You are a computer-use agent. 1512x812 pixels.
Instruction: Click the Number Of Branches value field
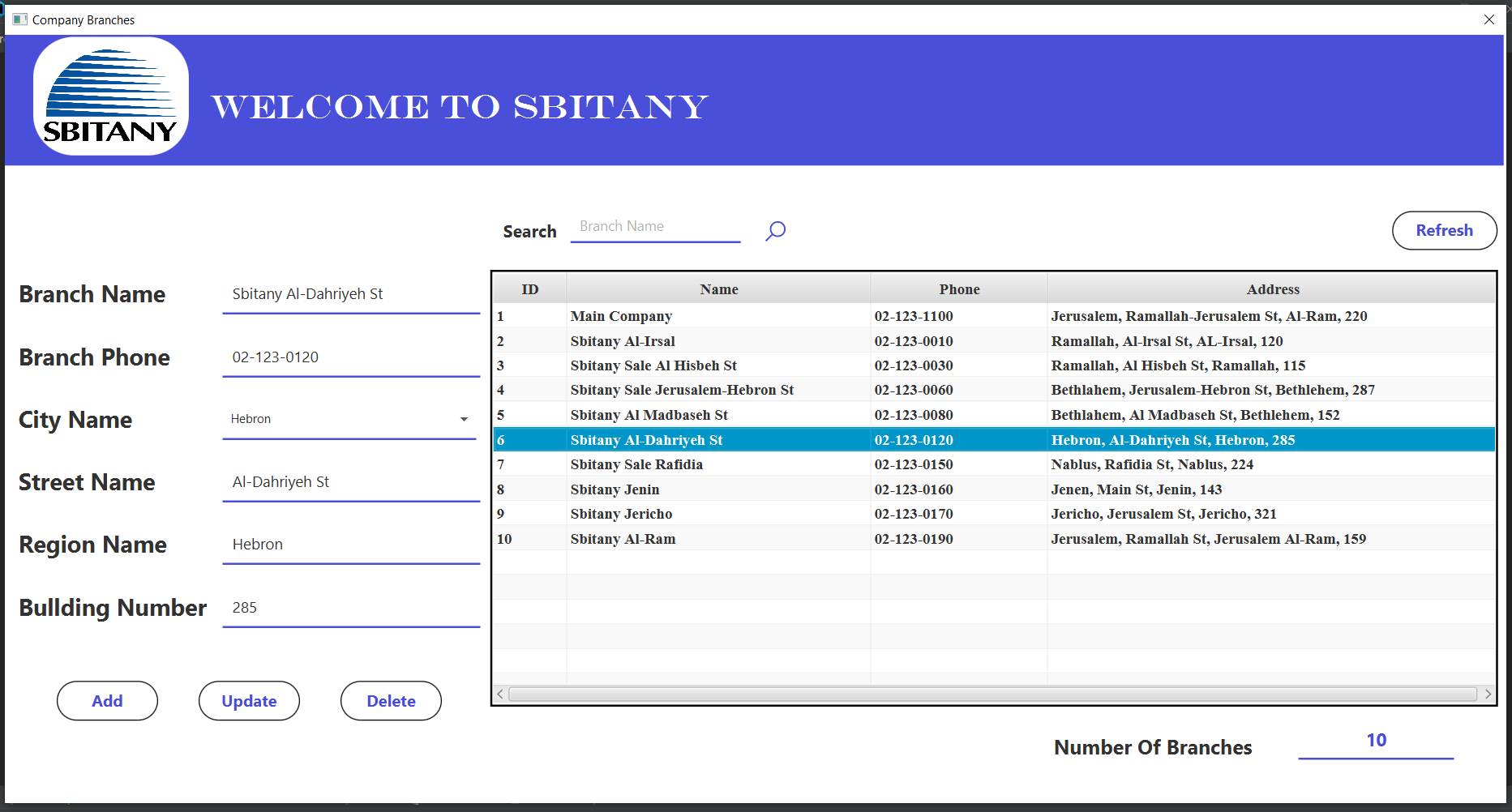[1376, 741]
